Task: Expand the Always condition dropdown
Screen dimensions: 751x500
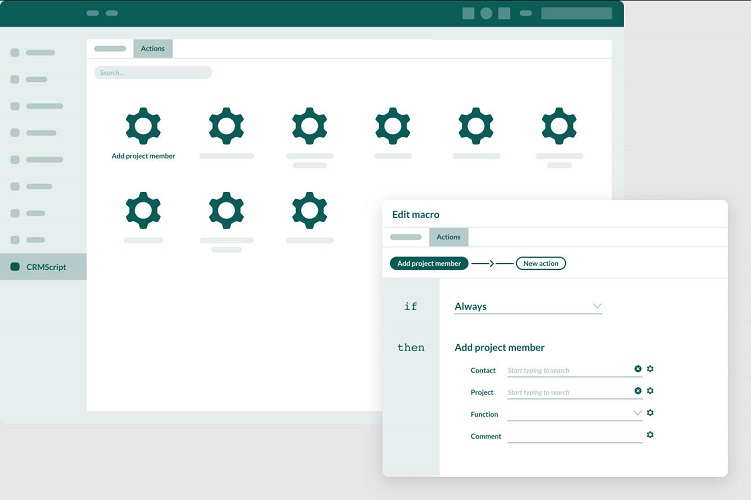Action: coord(528,307)
